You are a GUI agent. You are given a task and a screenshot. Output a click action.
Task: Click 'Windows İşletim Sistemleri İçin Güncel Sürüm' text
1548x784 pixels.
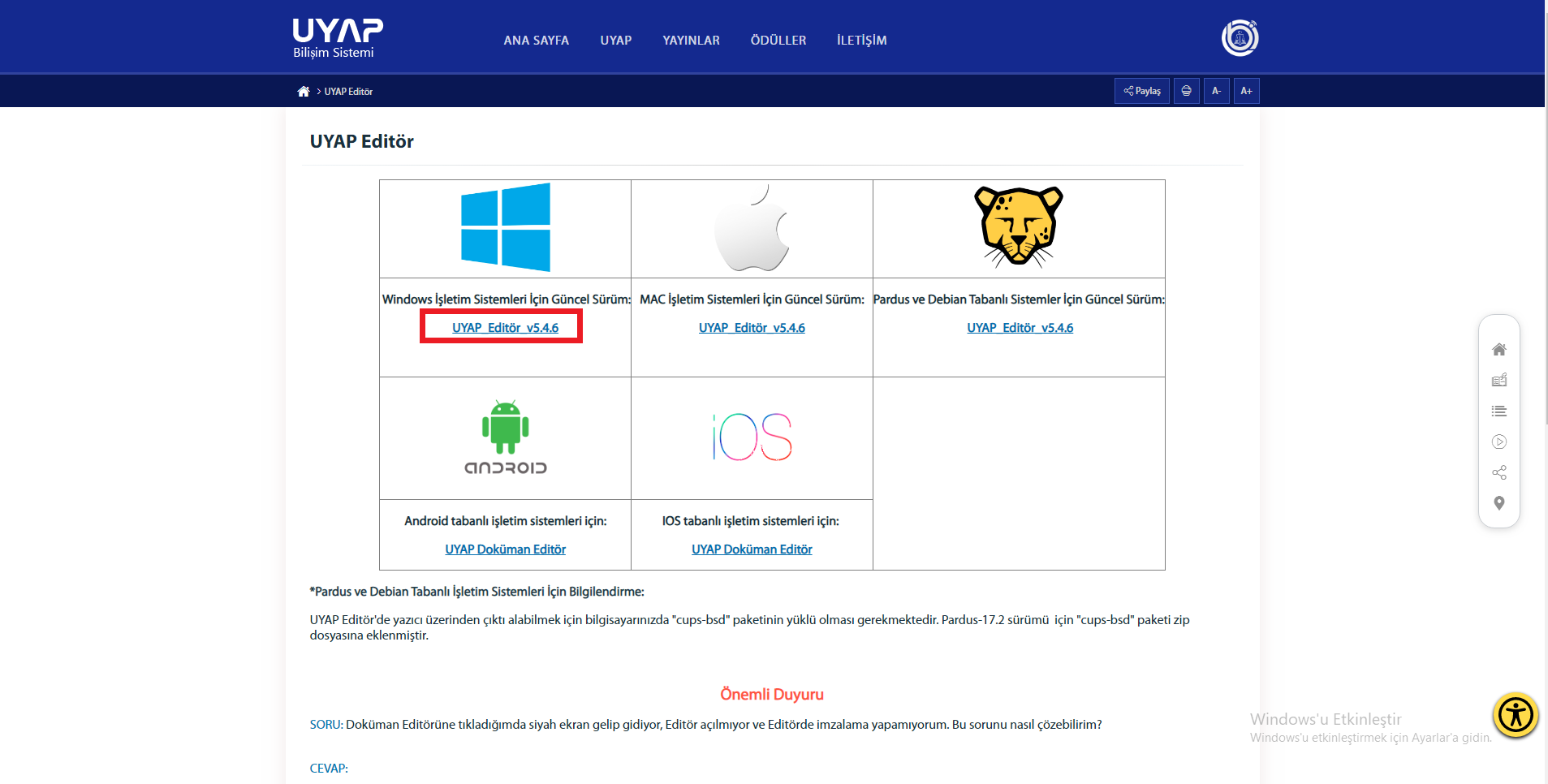pyautogui.click(x=506, y=299)
